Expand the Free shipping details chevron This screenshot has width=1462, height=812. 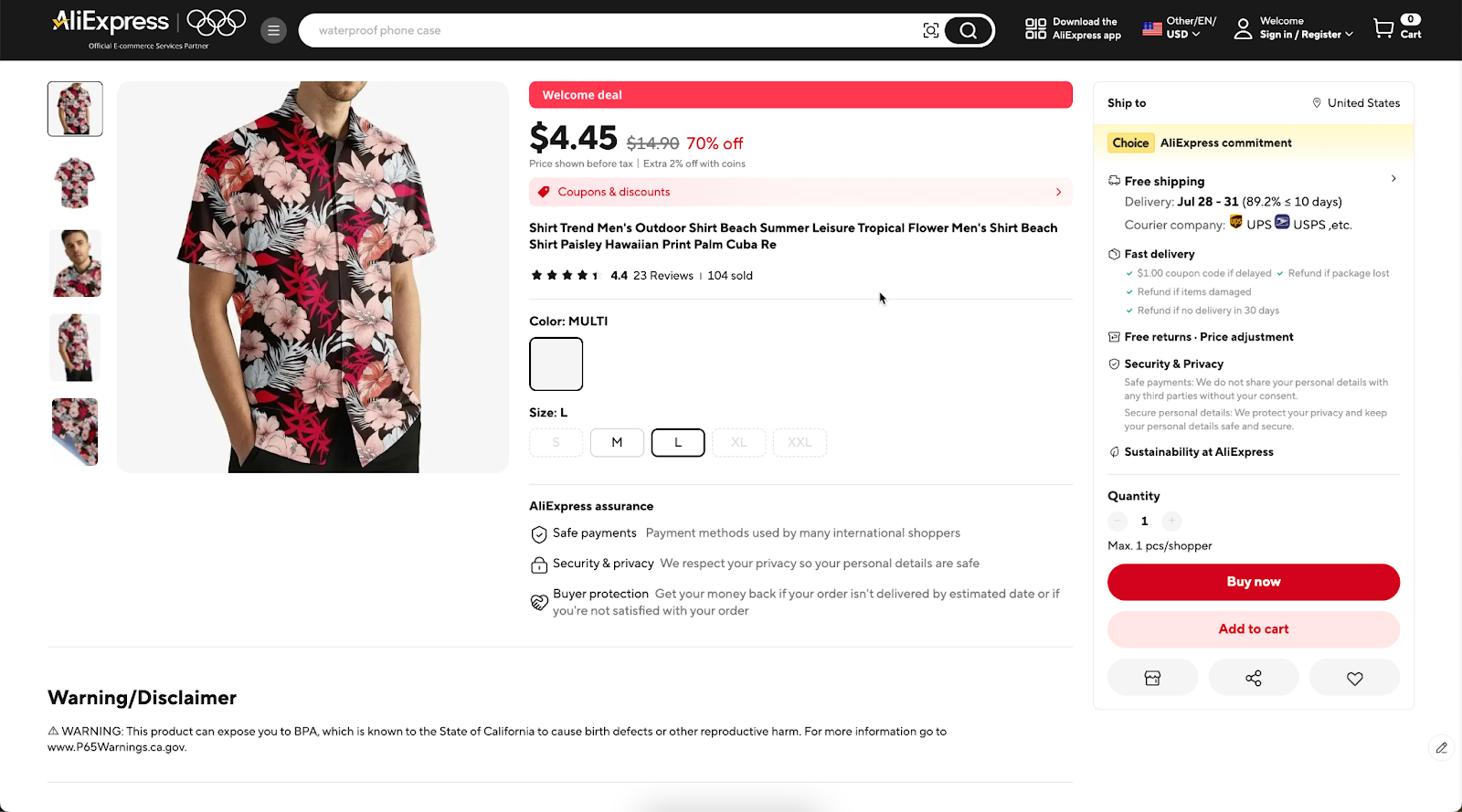[1393, 179]
